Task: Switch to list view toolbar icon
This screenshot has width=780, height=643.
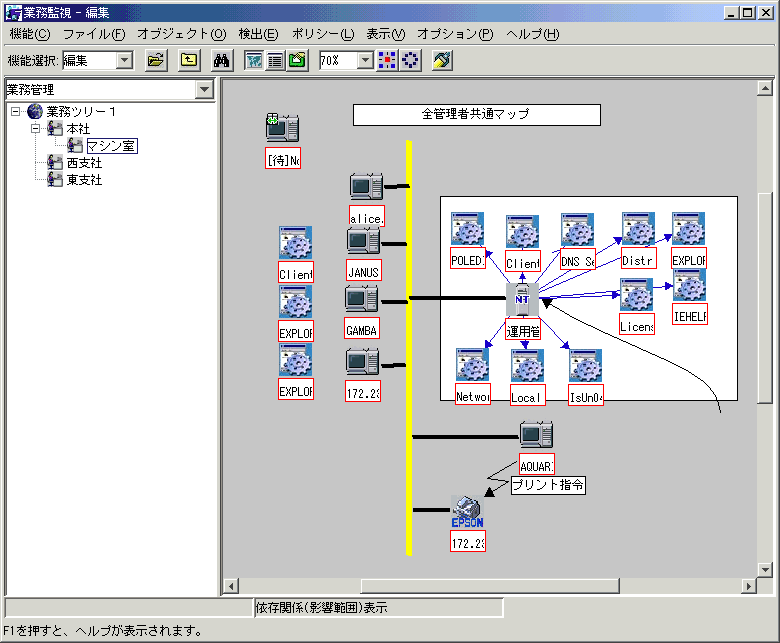Action: (x=275, y=61)
